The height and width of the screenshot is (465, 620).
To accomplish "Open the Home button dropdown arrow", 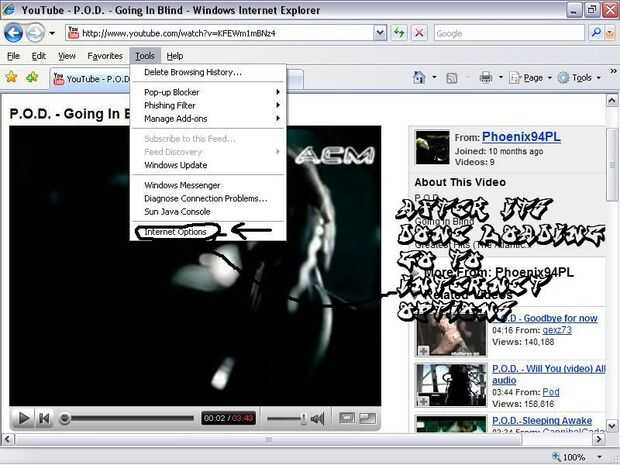I will (434, 77).
